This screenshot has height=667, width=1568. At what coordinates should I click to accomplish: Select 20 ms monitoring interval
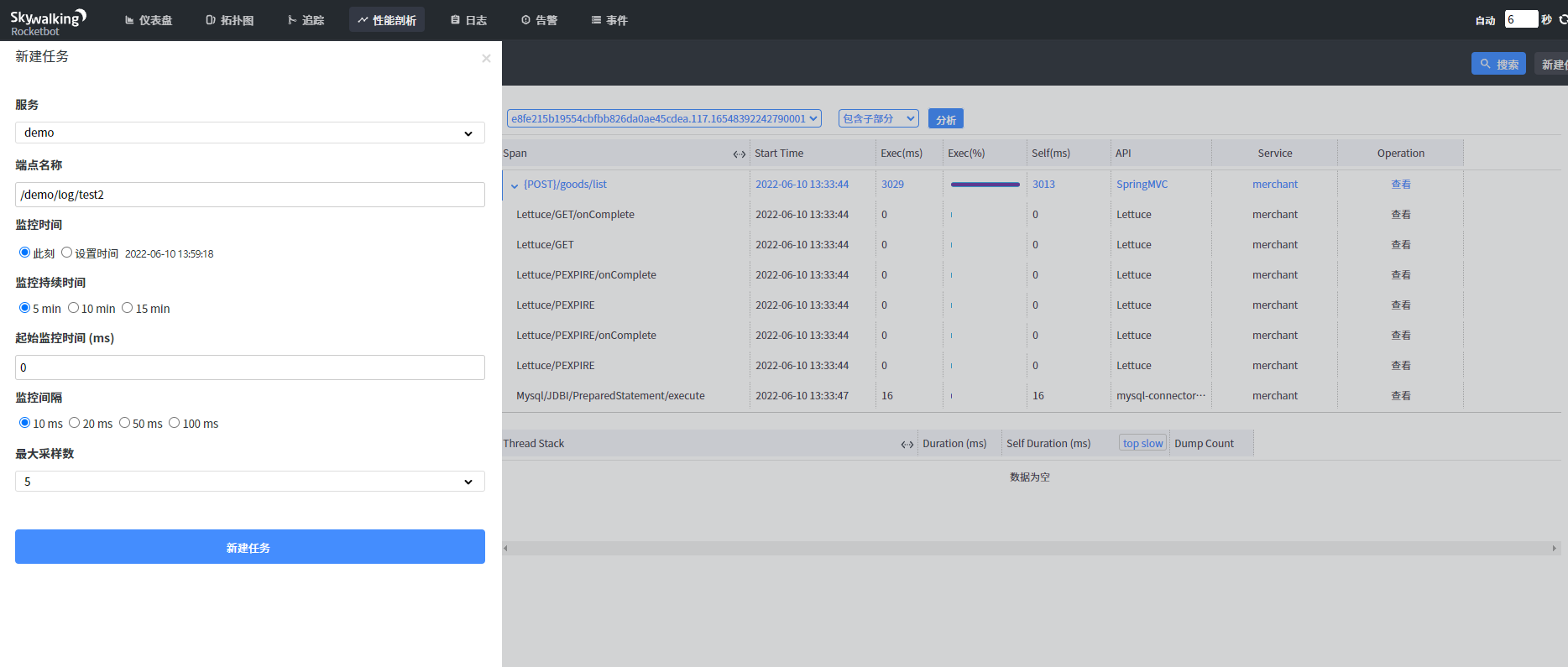pos(74,423)
